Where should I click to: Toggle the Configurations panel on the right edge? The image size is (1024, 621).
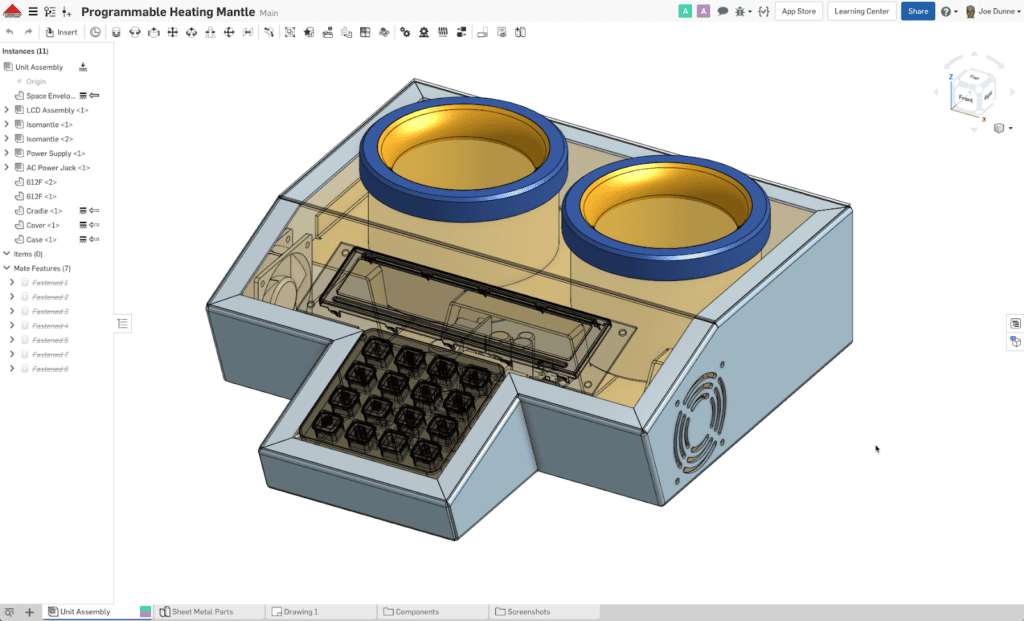[x=1014, y=322]
